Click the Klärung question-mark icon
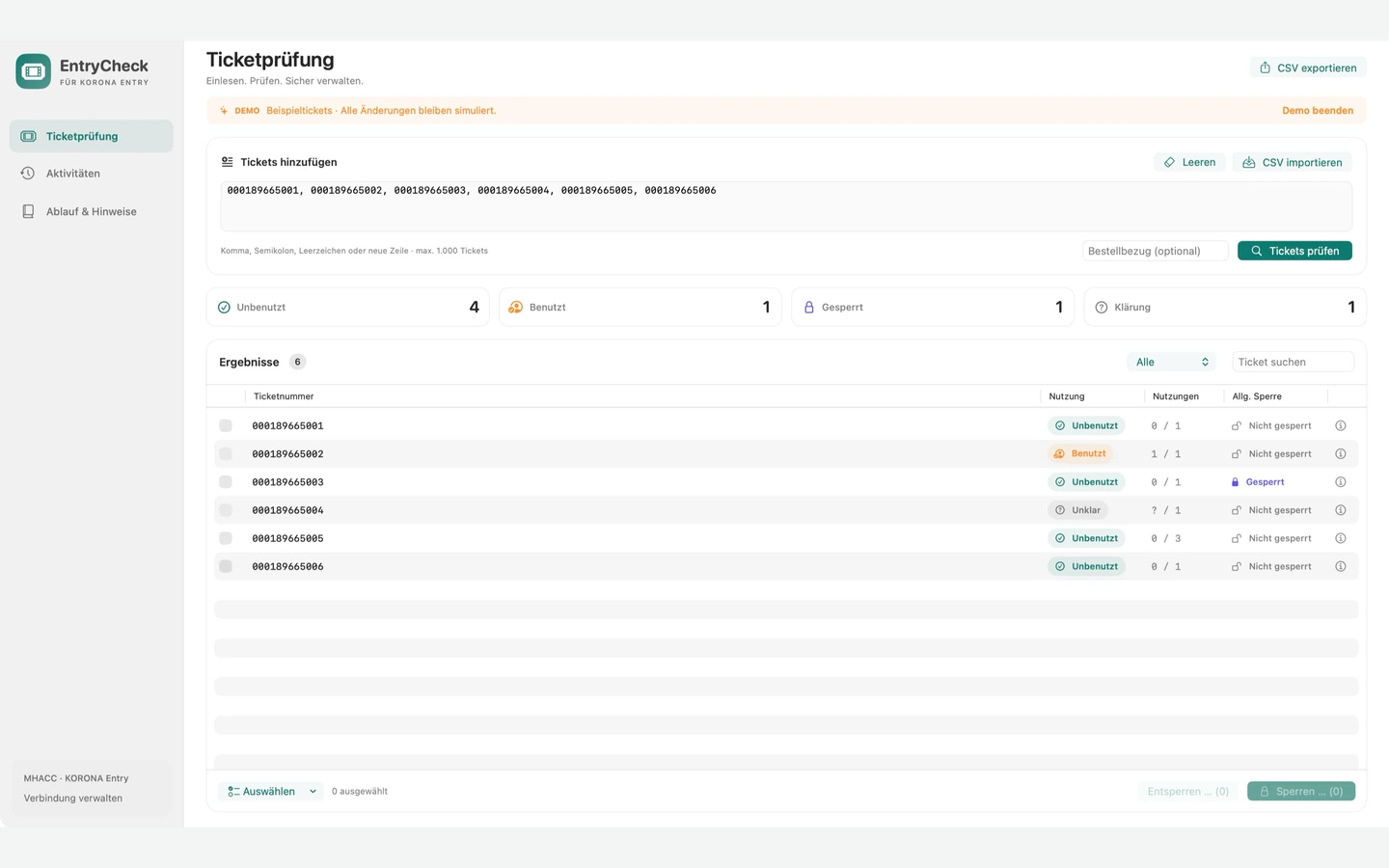 coord(1102,308)
